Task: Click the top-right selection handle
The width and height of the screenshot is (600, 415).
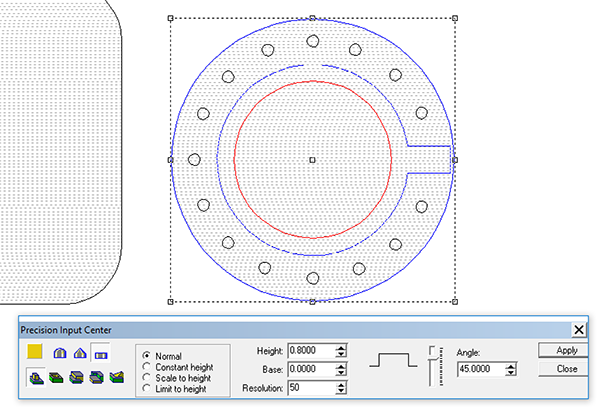Action: point(455,18)
